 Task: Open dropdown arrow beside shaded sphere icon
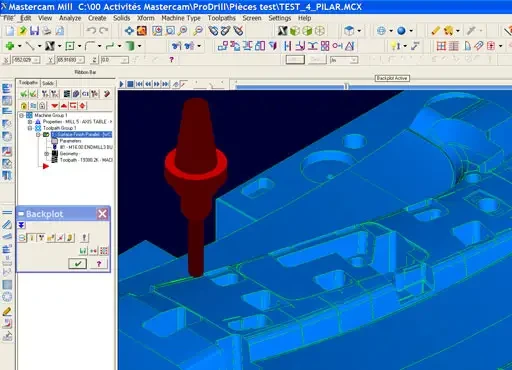click(x=411, y=31)
